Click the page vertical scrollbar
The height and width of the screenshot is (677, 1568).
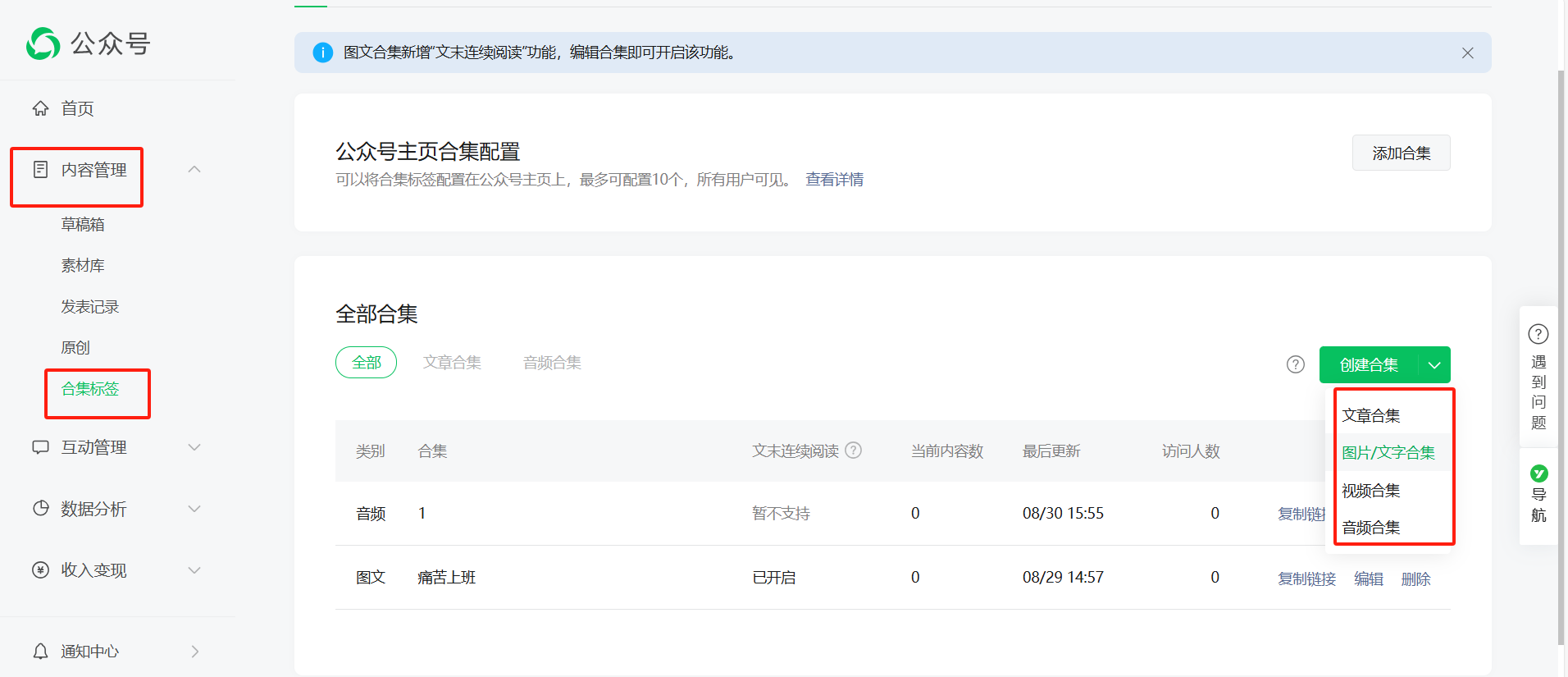point(1561,358)
